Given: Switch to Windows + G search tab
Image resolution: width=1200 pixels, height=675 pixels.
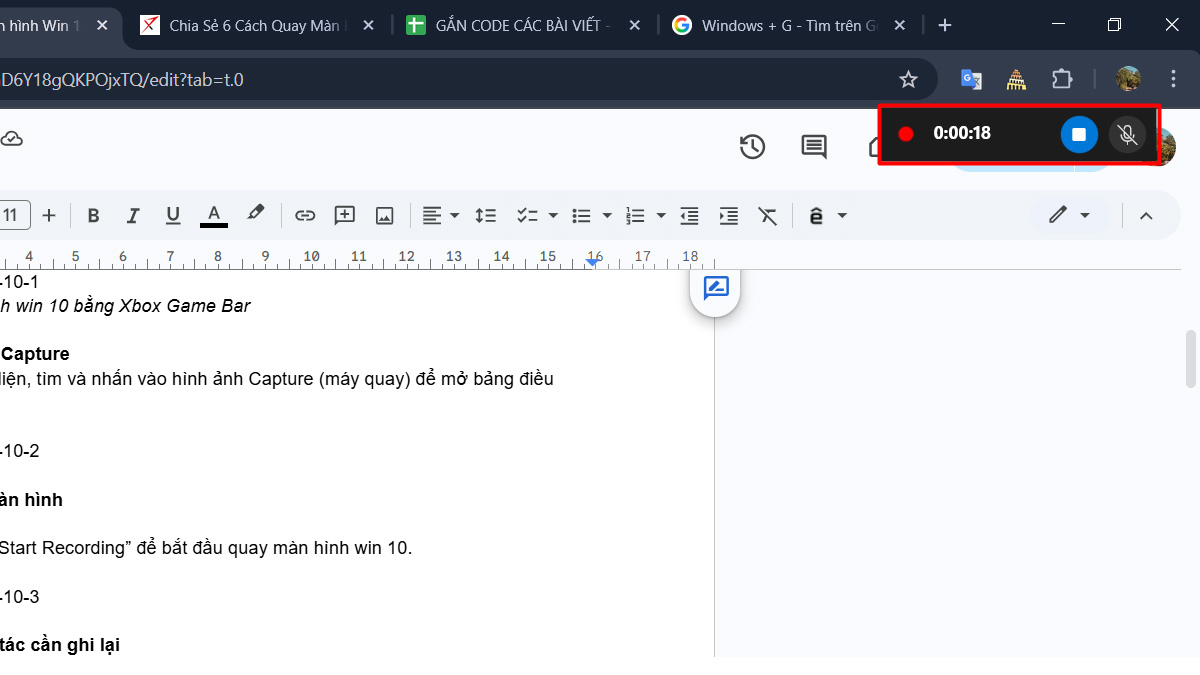Looking at the screenshot, I should 788,26.
